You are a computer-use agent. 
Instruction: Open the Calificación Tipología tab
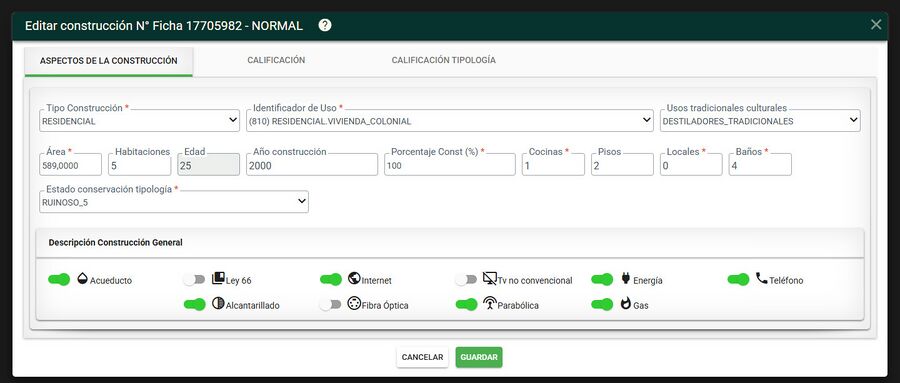point(444,60)
